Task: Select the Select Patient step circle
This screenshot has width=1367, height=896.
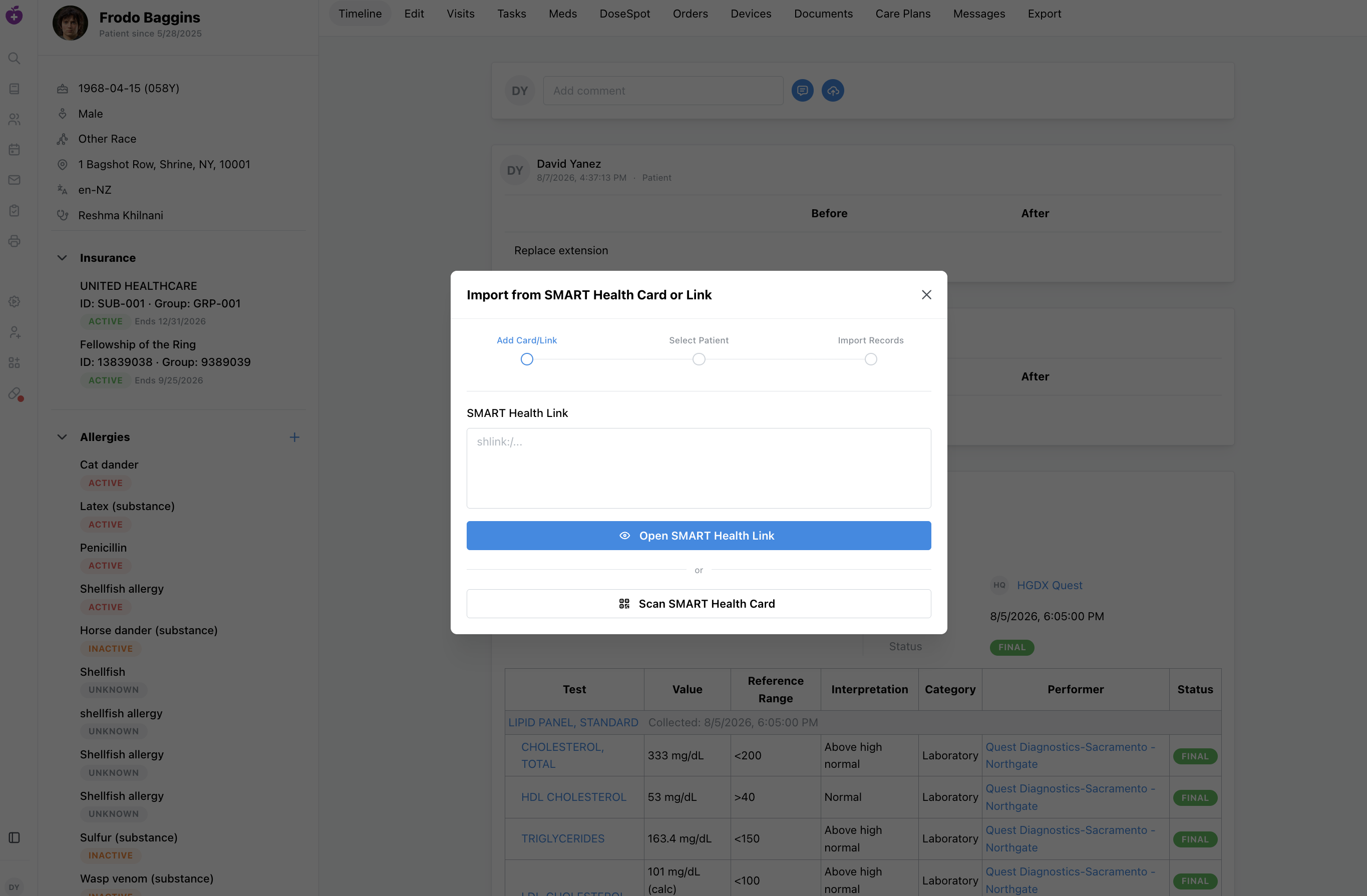Action: click(x=699, y=359)
